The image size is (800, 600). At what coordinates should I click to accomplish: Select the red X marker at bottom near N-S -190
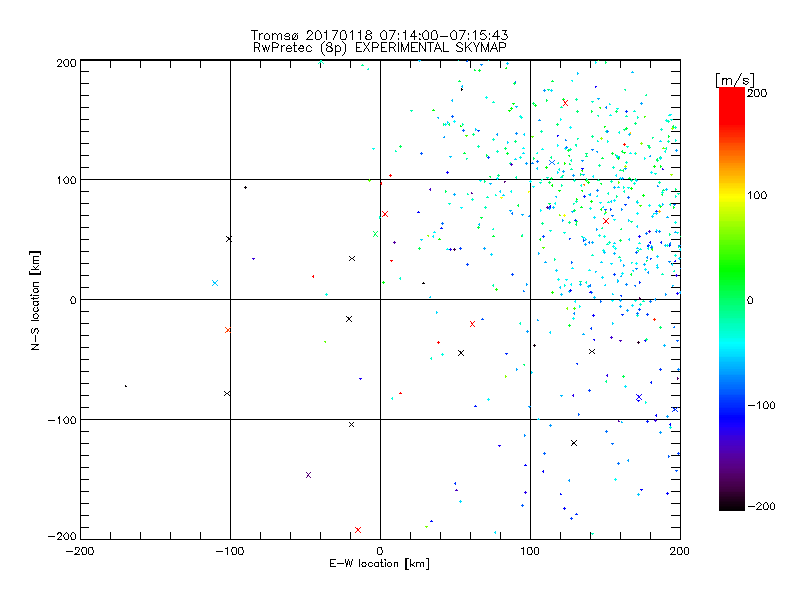tap(358, 530)
